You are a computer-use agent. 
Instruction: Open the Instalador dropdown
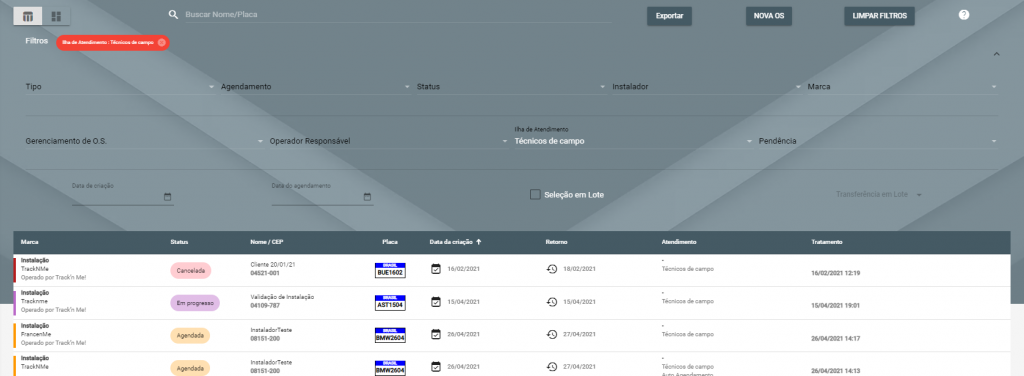(707, 87)
